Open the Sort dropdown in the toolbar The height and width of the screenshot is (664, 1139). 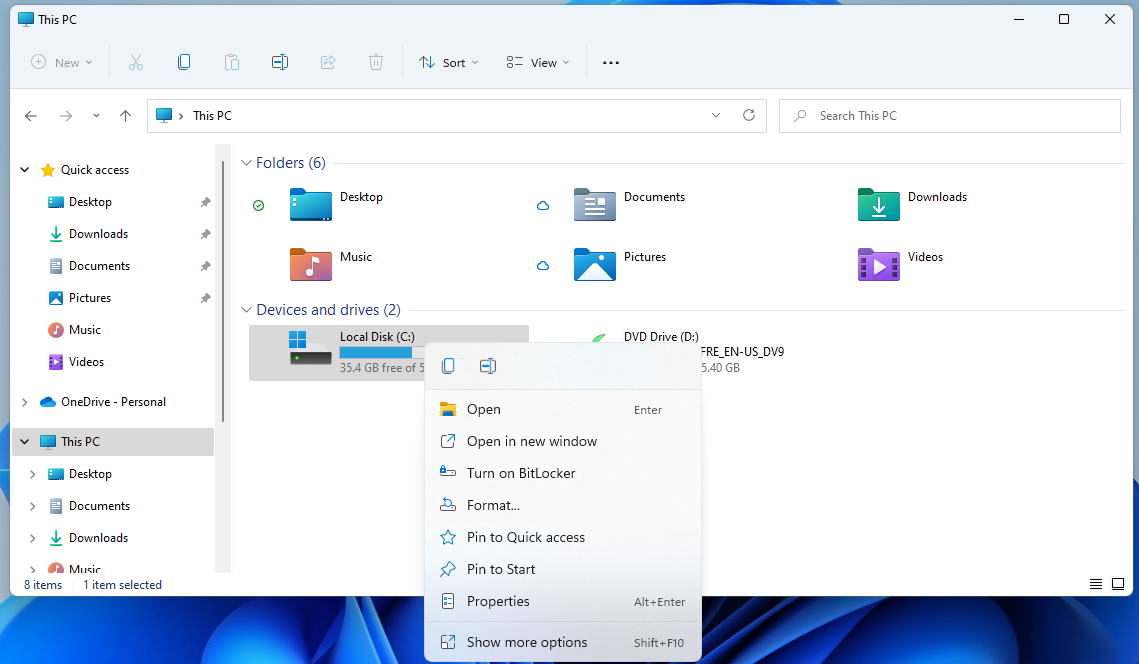click(x=448, y=62)
